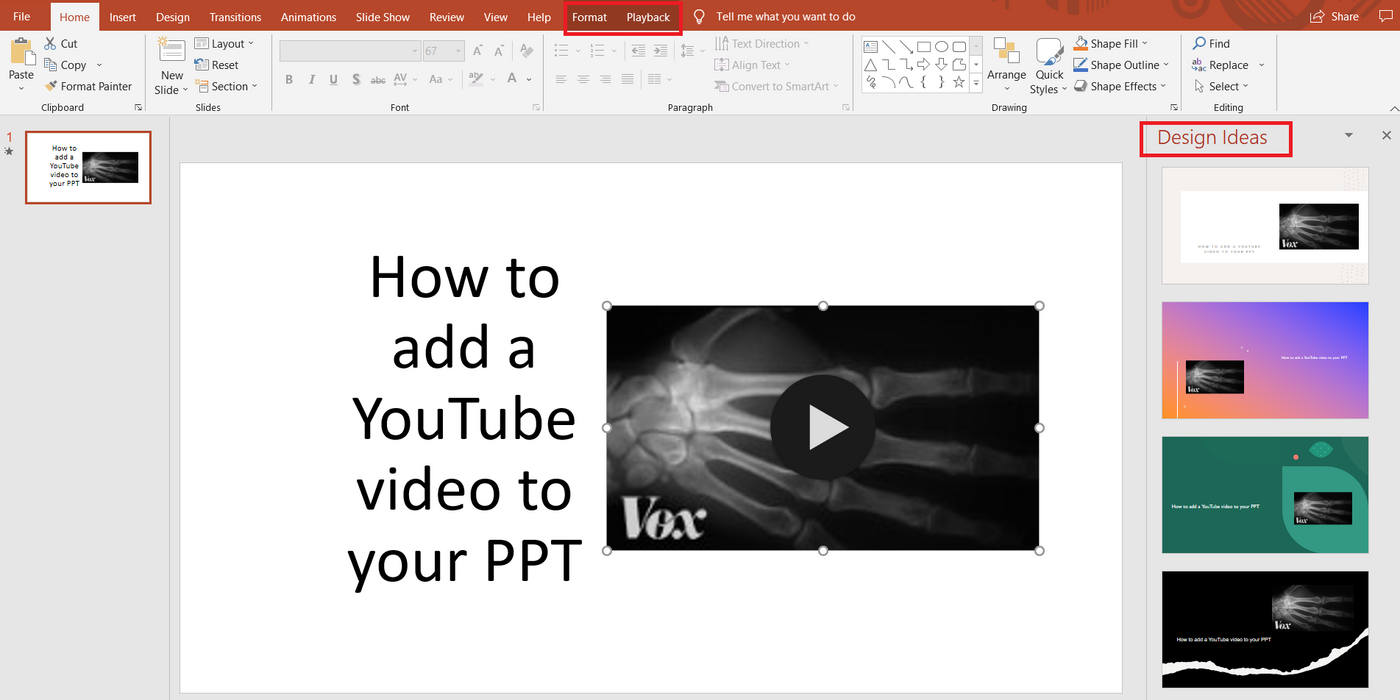Toggle strikethrough formatting
Image resolution: width=1400 pixels, height=700 pixels.
(378, 80)
